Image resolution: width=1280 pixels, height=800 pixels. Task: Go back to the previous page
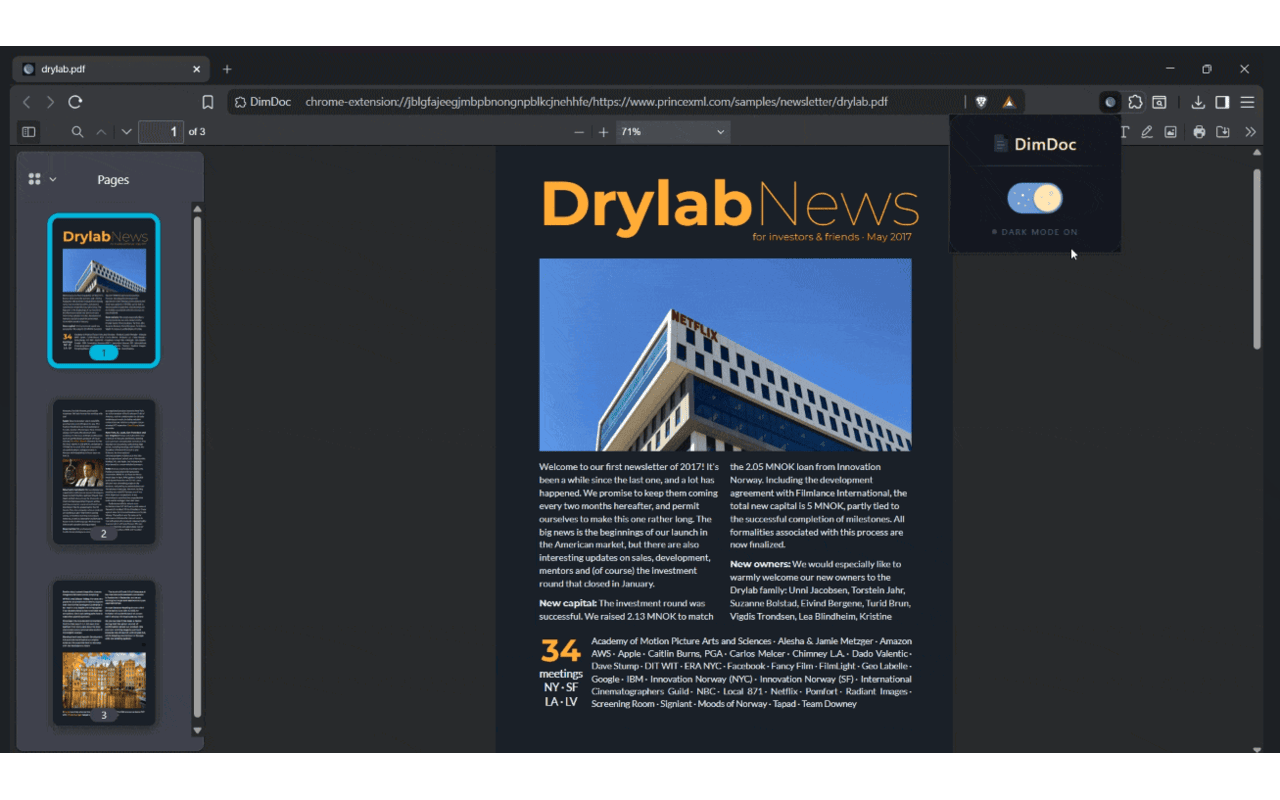27,102
